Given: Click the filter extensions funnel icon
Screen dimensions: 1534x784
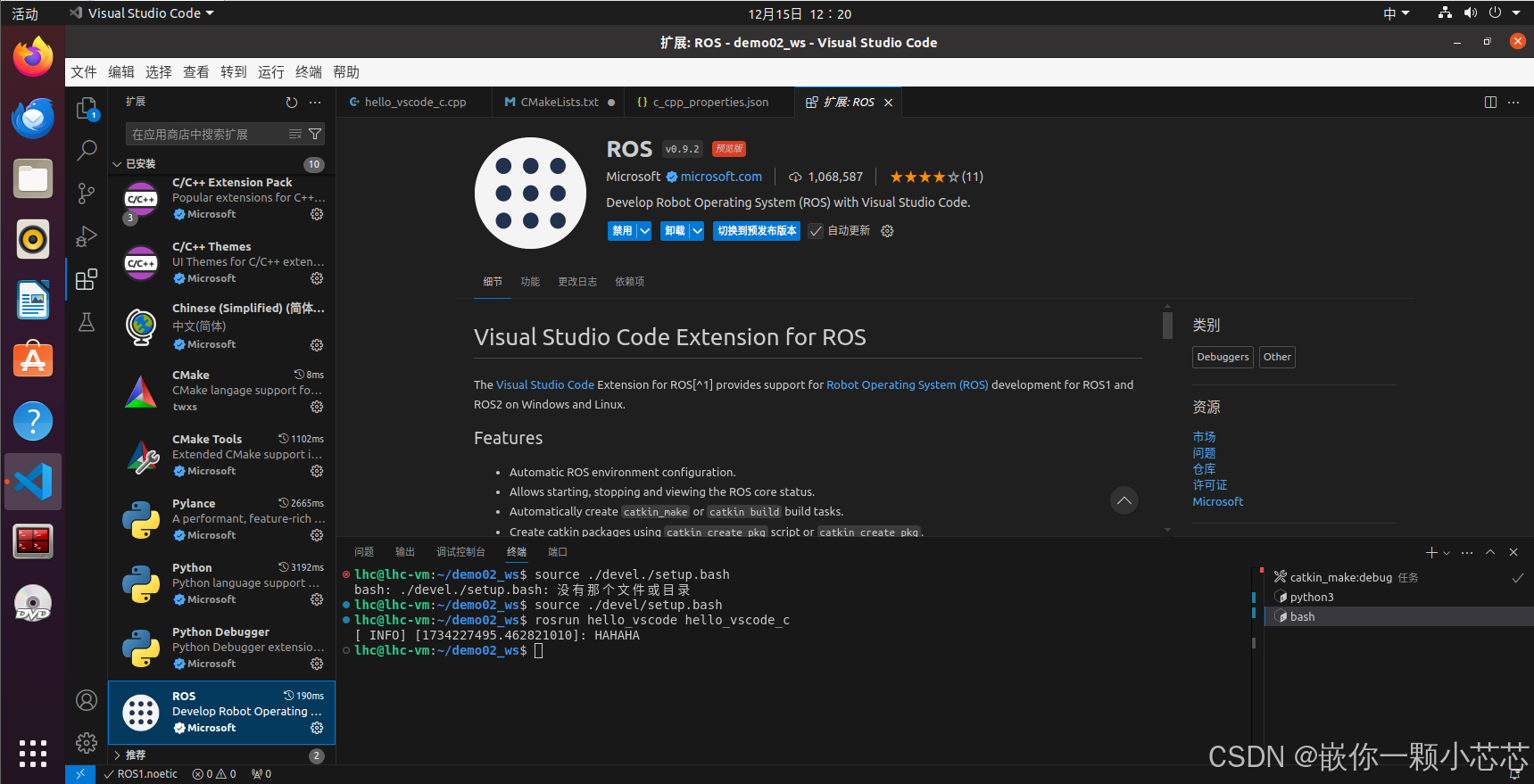Looking at the screenshot, I should tap(315, 134).
